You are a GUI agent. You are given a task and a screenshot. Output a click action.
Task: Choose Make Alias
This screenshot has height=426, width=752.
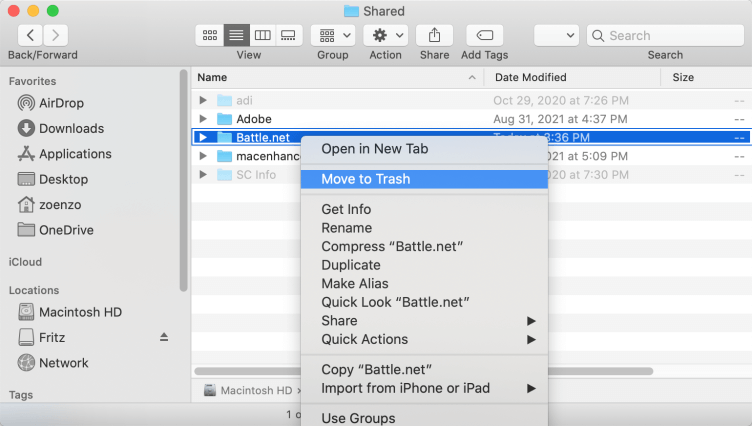pyautogui.click(x=424, y=284)
